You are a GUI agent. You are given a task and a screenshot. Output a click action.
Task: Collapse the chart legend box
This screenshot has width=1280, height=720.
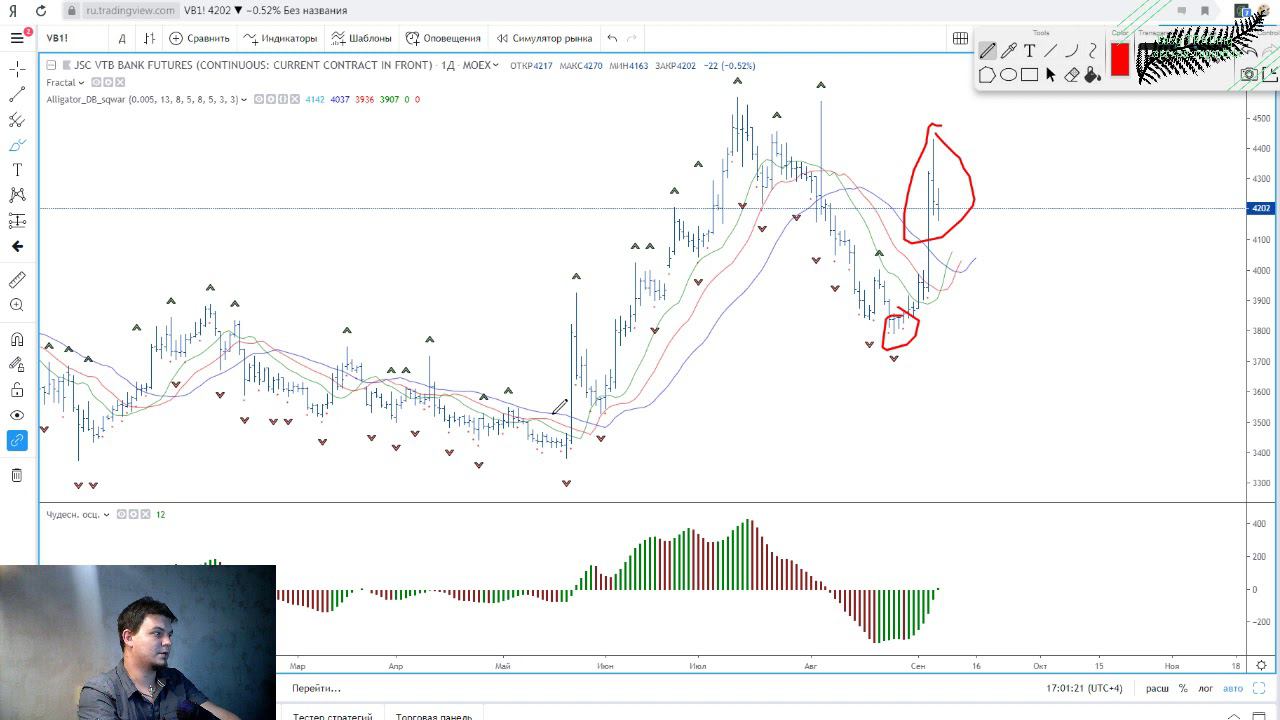coord(53,66)
